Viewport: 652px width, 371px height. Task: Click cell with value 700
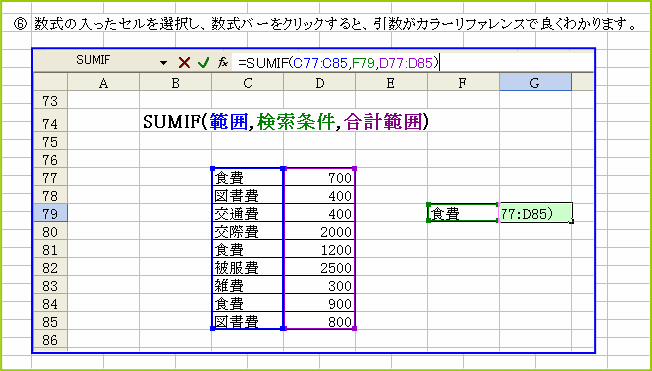click(x=319, y=178)
